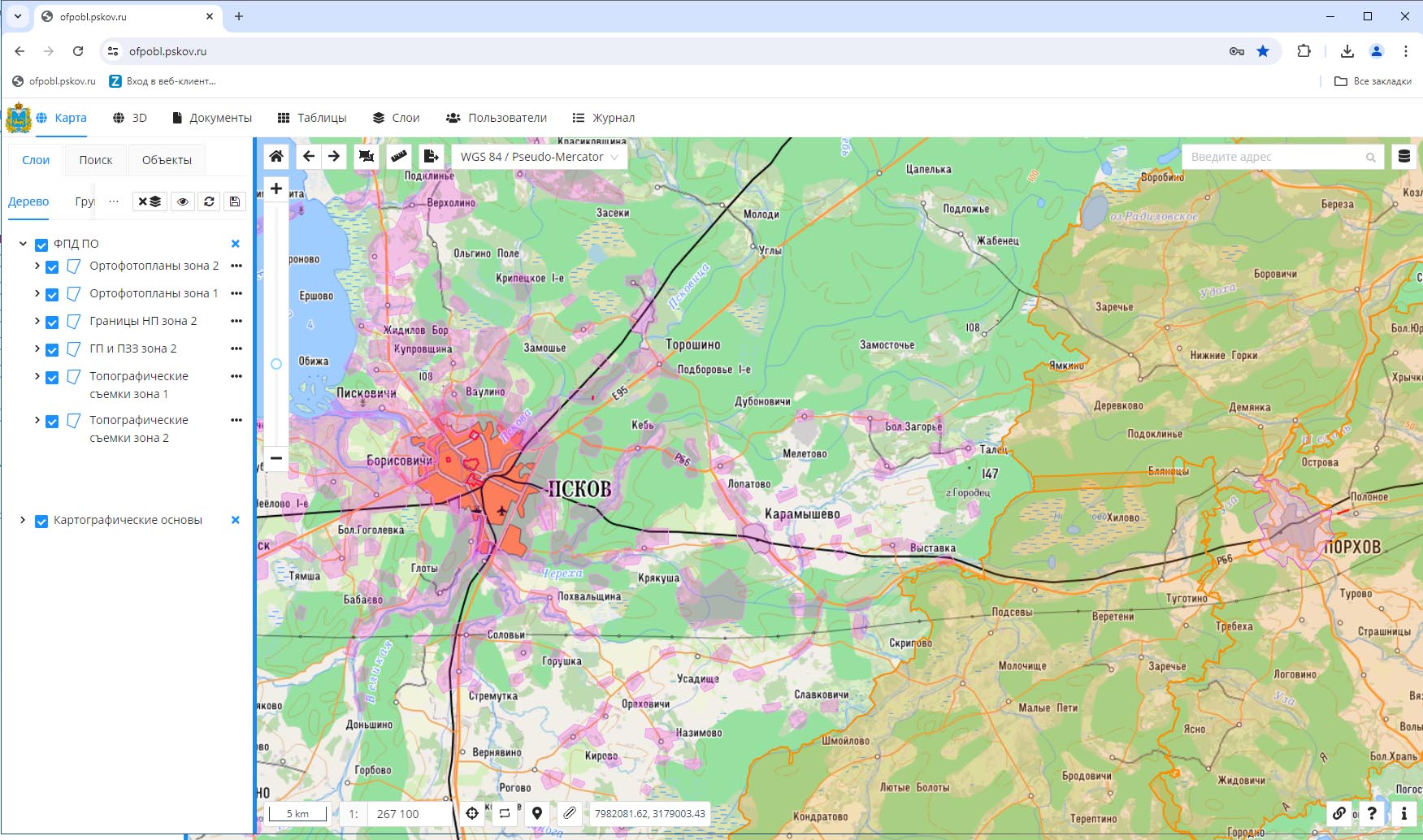Click the remove all layers icon
Screen dimensions: 1423x840
[x=150, y=201]
